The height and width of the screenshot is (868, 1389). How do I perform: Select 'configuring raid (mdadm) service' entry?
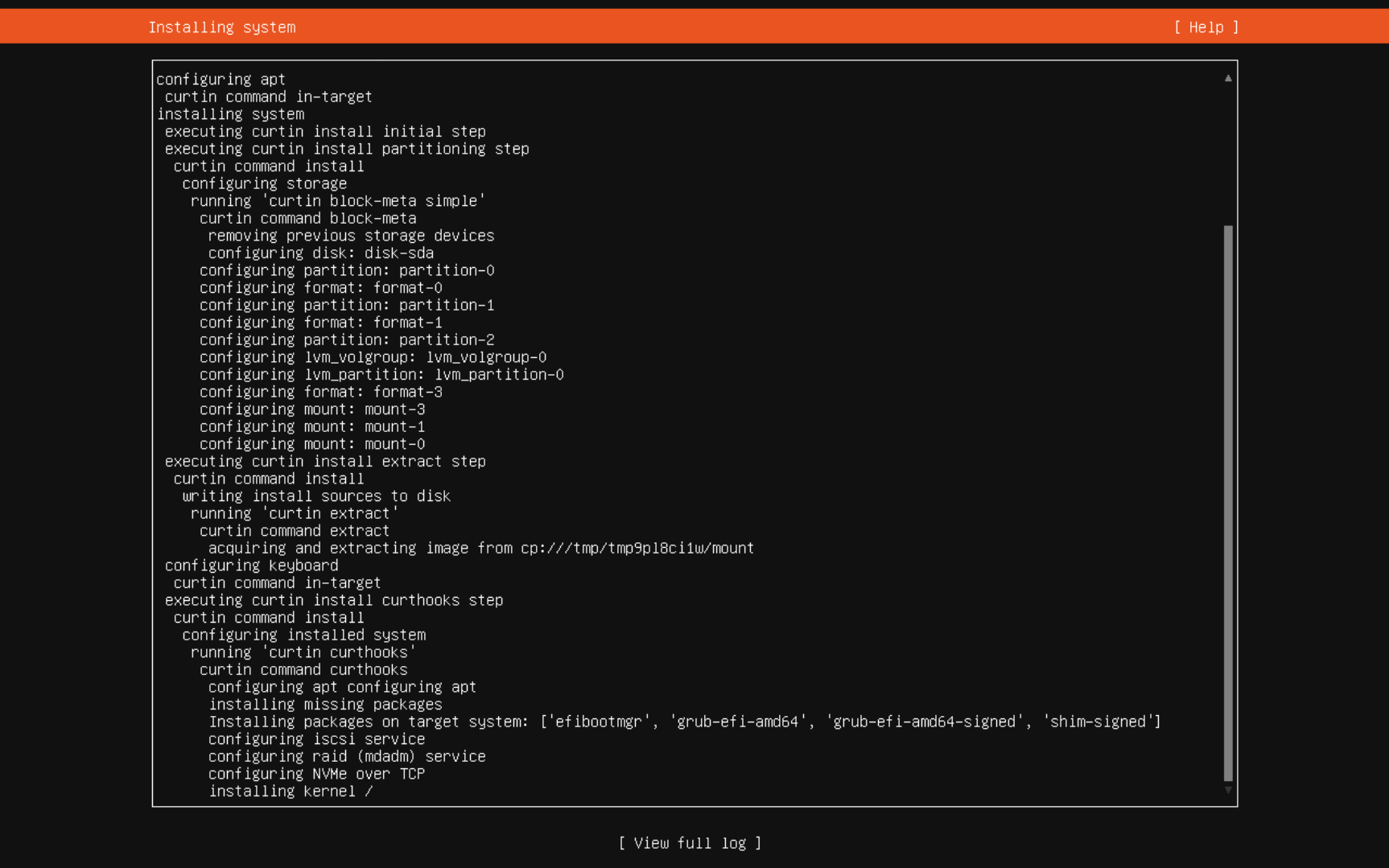pos(347,756)
